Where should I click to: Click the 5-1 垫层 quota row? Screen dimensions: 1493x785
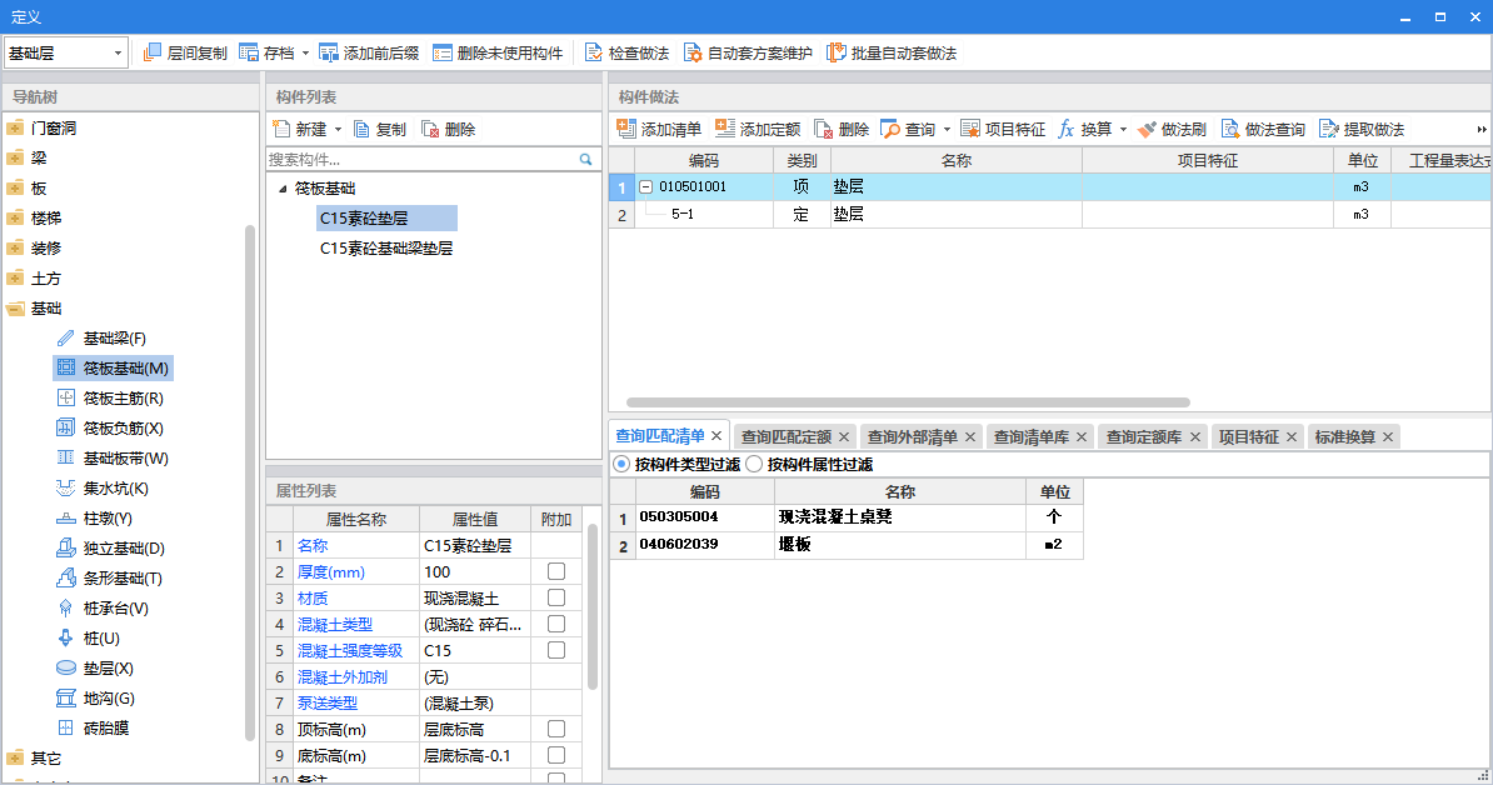(x=1051, y=214)
